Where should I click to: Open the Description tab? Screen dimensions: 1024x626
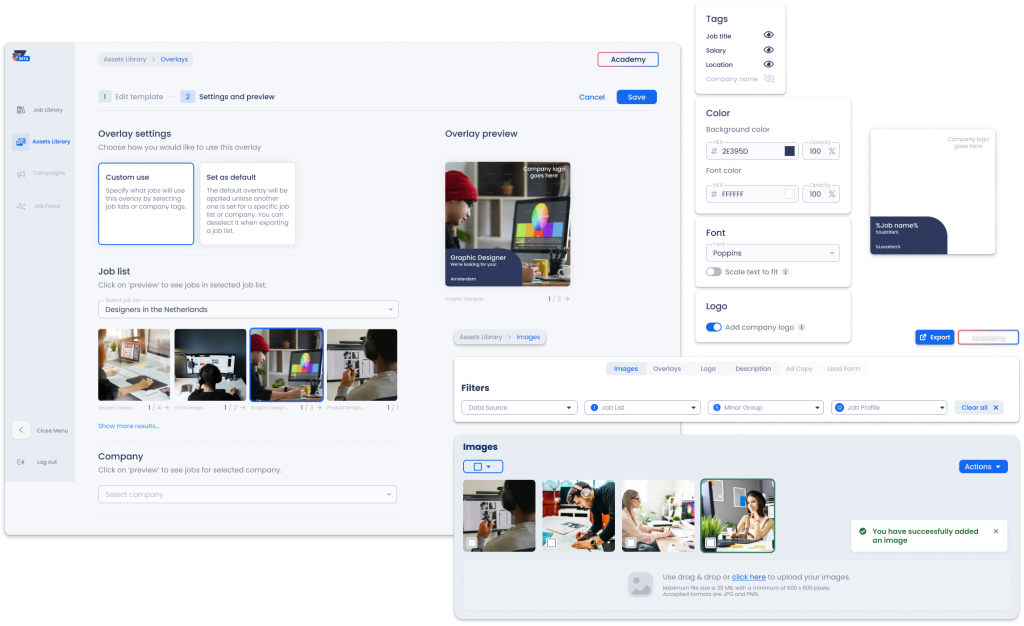coord(753,369)
